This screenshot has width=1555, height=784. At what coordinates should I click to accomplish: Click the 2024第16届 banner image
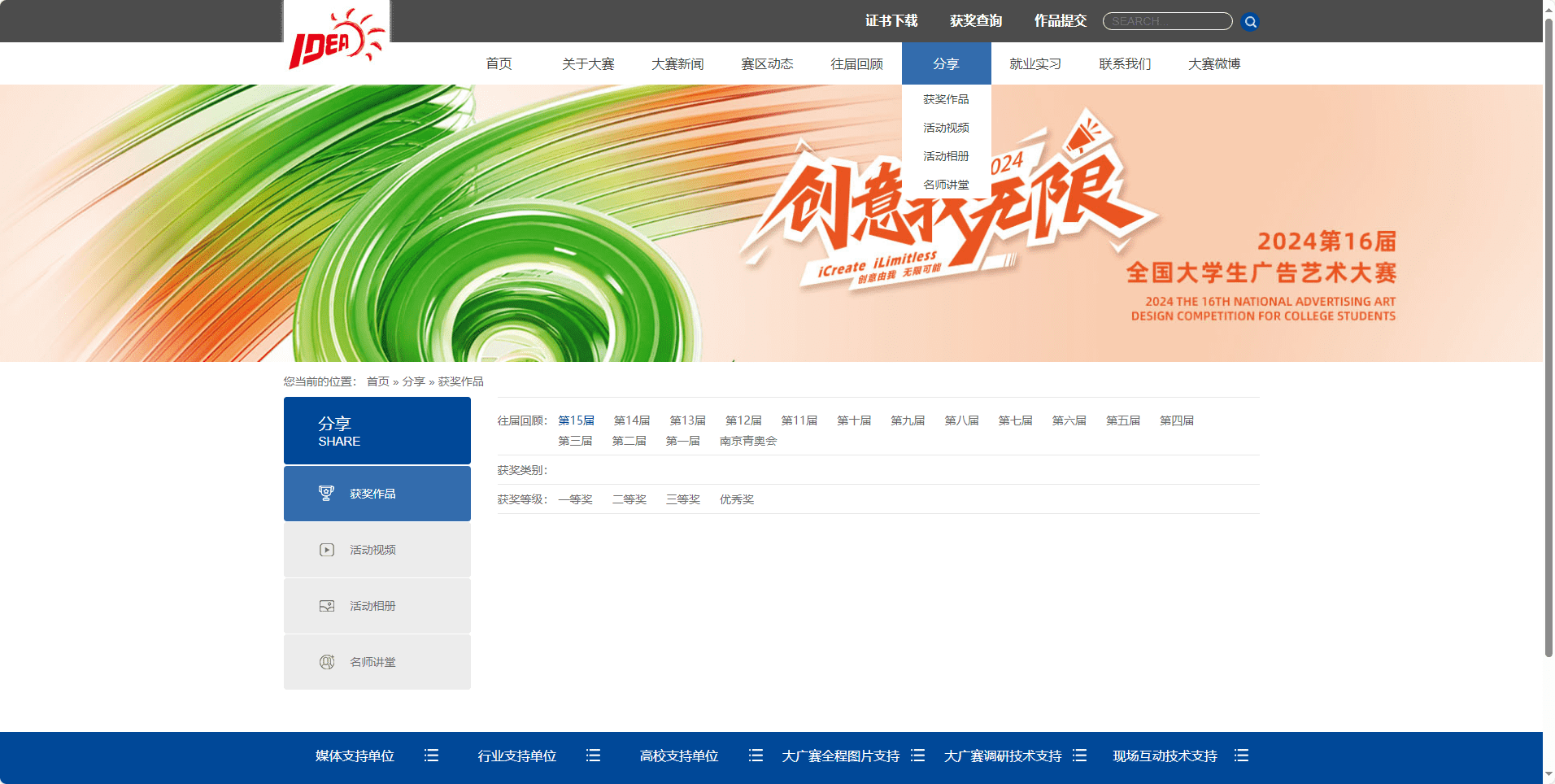coord(771,223)
